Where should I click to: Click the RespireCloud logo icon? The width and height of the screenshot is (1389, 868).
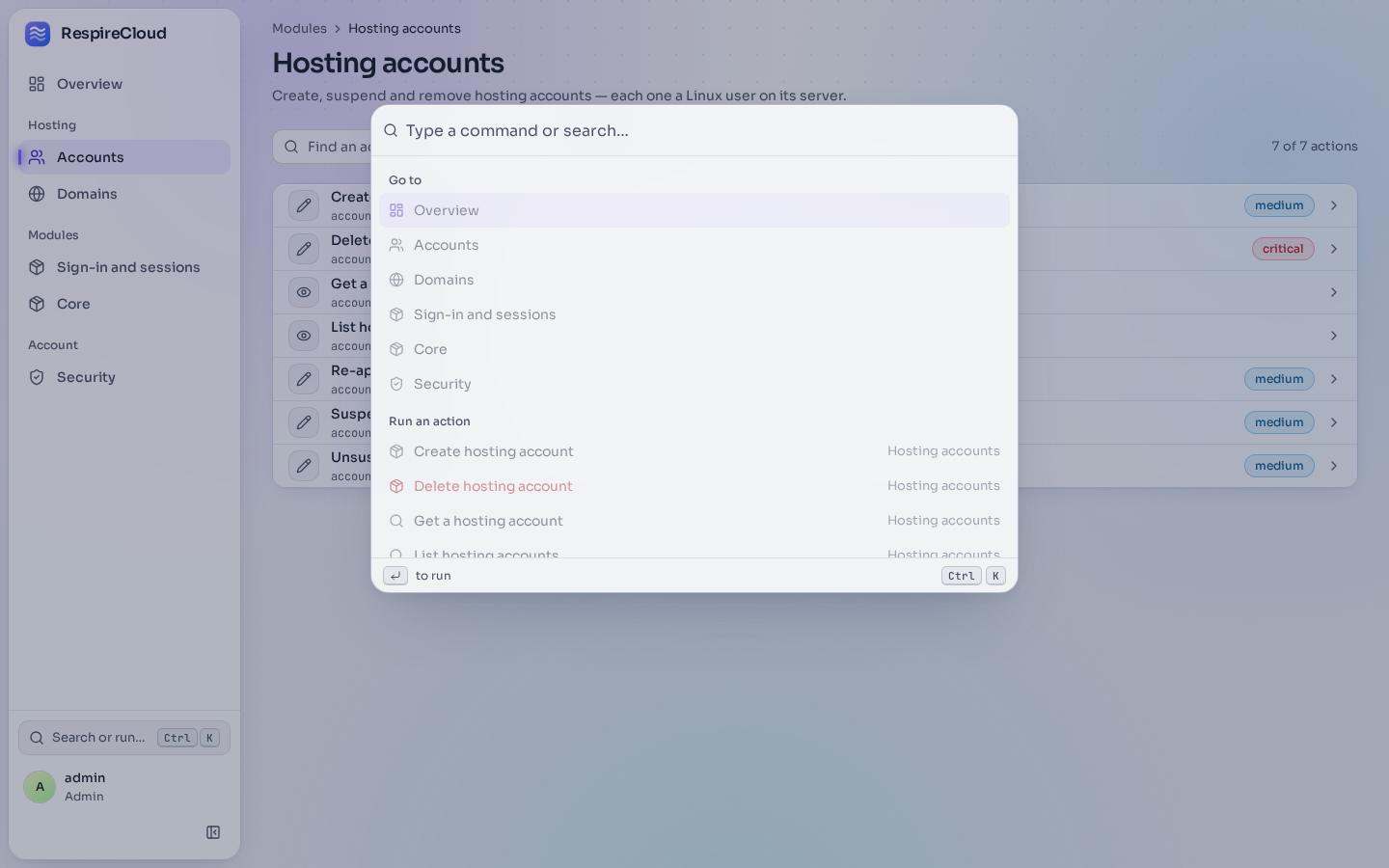(38, 34)
